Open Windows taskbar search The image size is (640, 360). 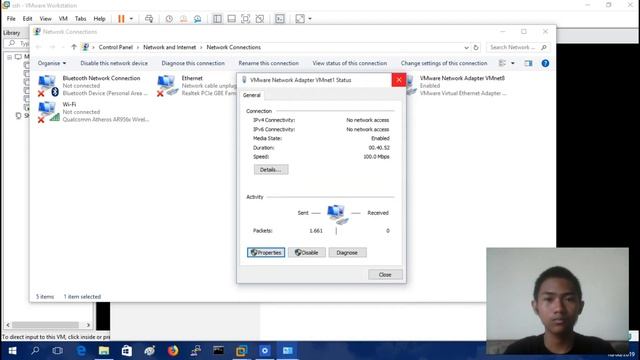click(35, 351)
